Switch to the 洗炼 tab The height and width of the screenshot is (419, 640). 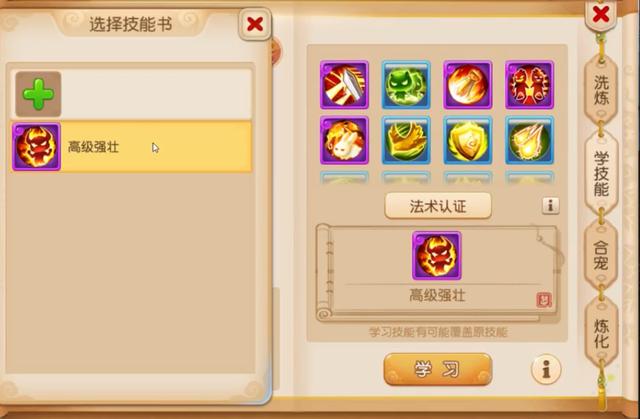[601, 90]
